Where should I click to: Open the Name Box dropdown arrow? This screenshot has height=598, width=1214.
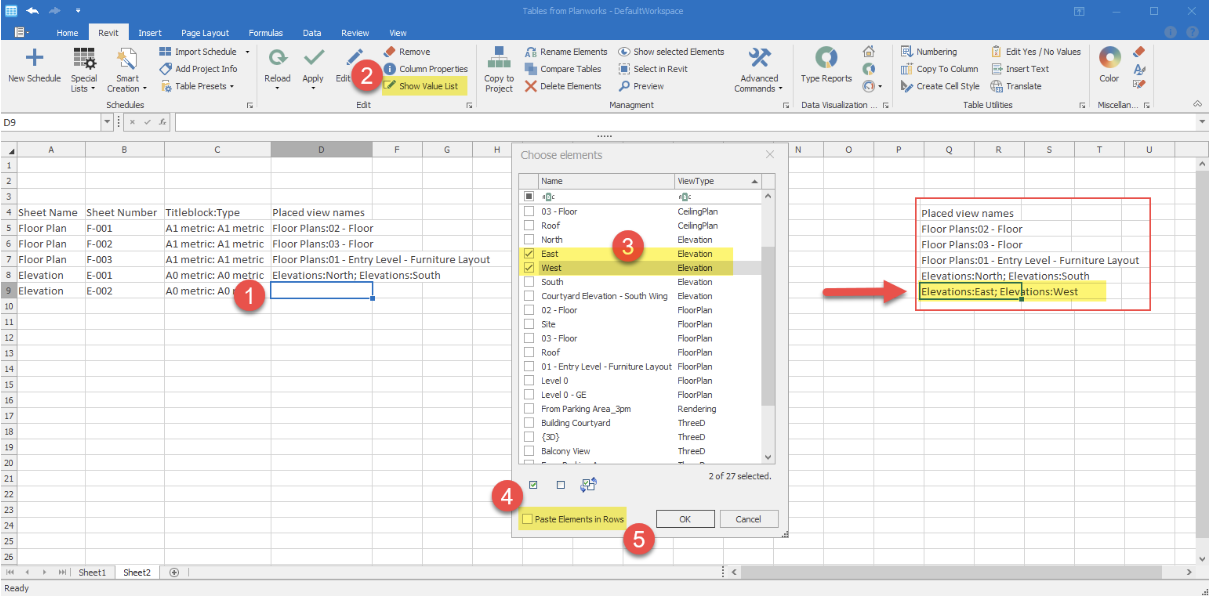[107, 122]
